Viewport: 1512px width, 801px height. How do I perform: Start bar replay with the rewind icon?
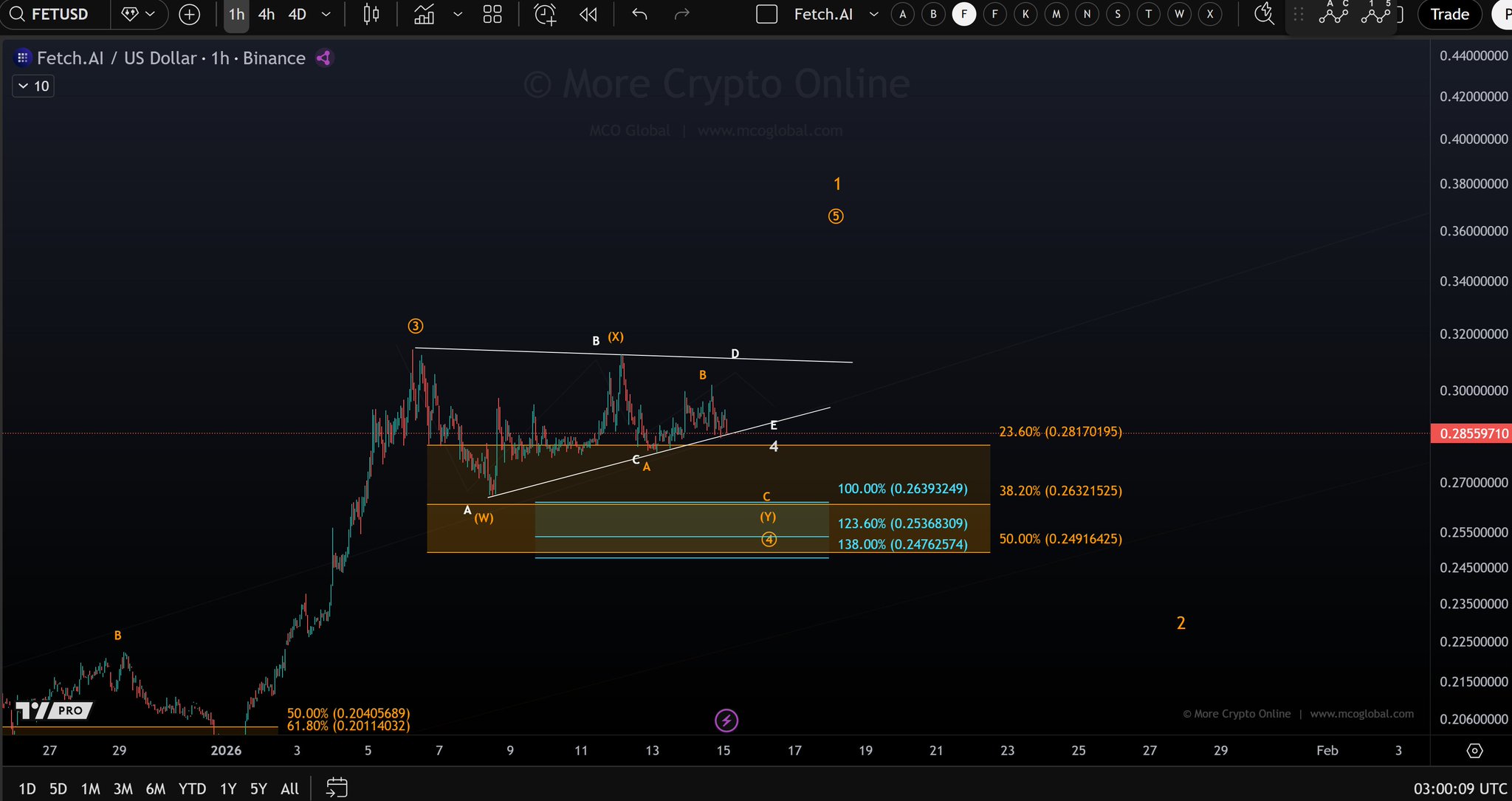(588, 14)
